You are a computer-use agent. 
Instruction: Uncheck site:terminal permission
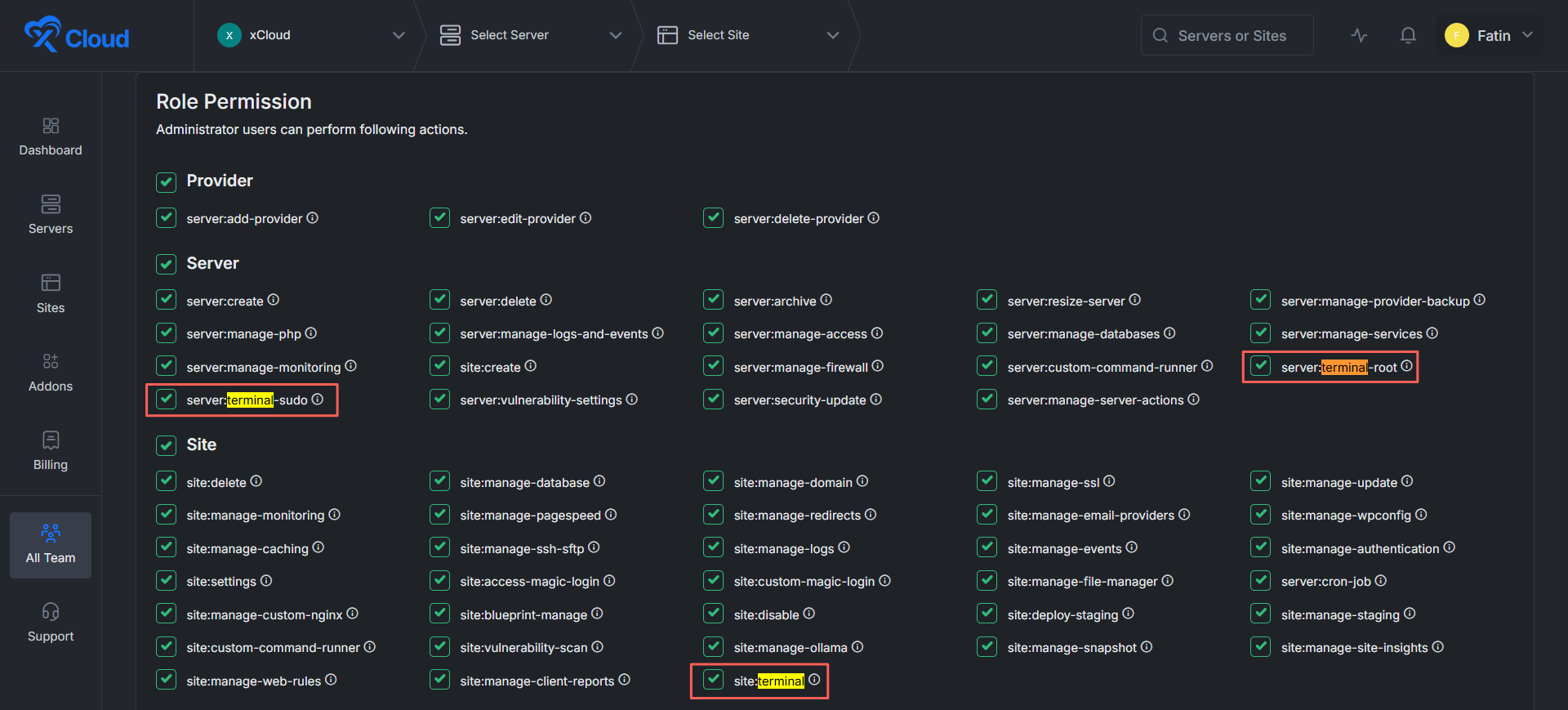point(713,680)
